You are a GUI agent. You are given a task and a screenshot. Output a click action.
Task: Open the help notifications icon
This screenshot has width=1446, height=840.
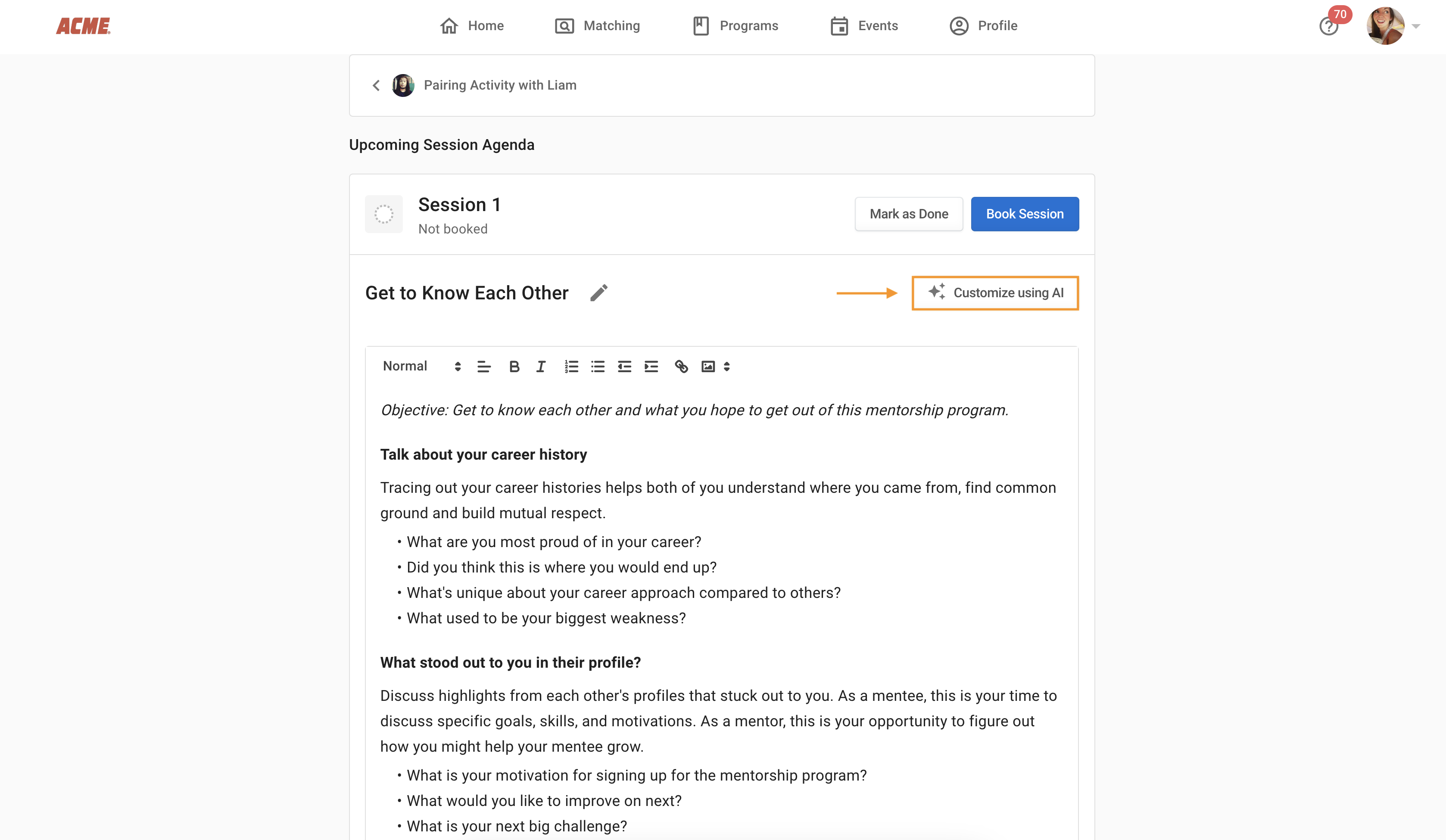[x=1328, y=26]
